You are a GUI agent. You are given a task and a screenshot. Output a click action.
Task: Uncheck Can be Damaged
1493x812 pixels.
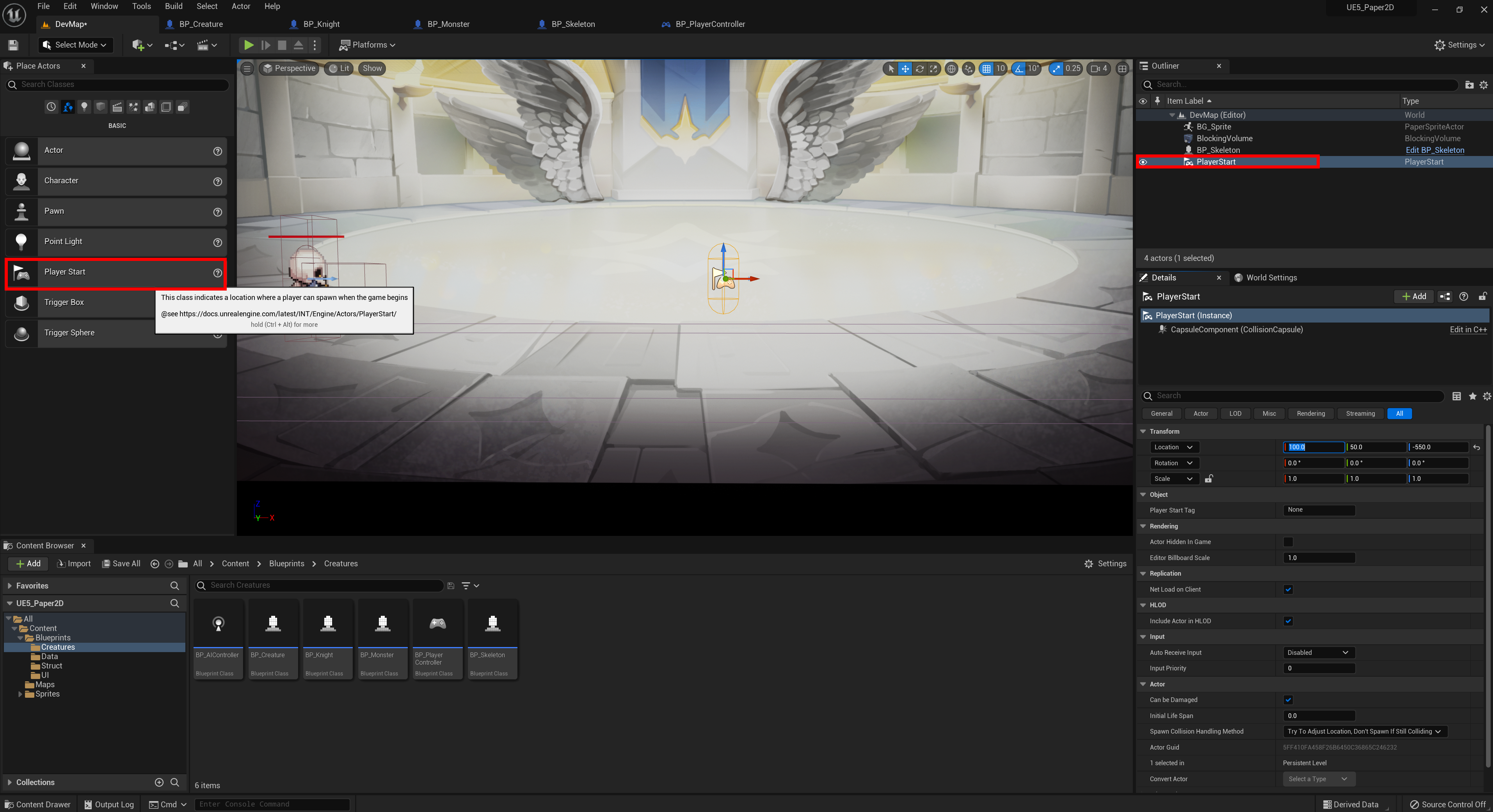point(1288,700)
